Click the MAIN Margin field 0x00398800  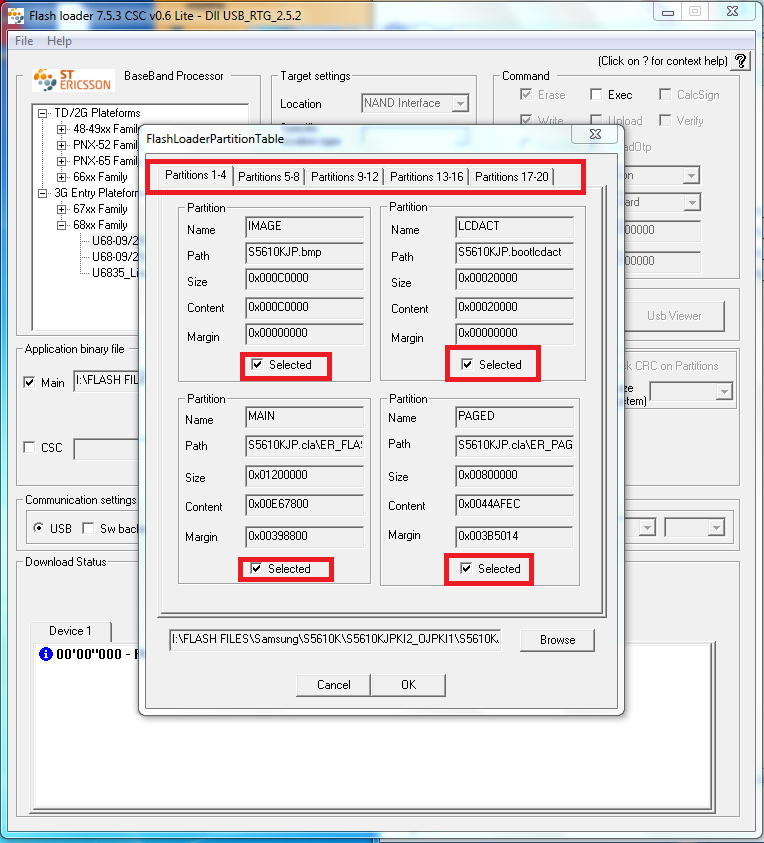(x=304, y=537)
